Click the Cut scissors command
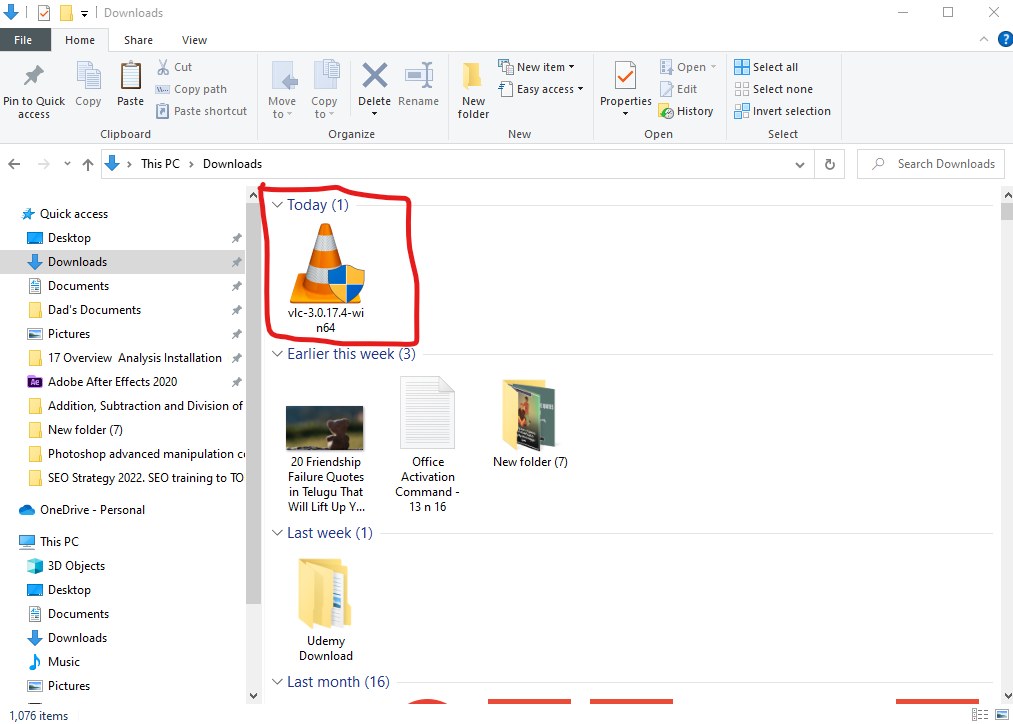 pos(175,67)
